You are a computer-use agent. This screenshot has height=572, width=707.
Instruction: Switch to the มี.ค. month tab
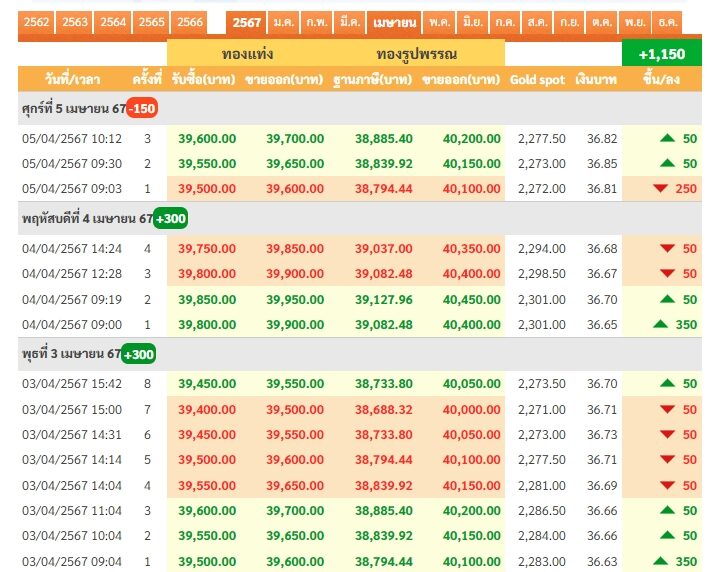(x=350, y=22)
